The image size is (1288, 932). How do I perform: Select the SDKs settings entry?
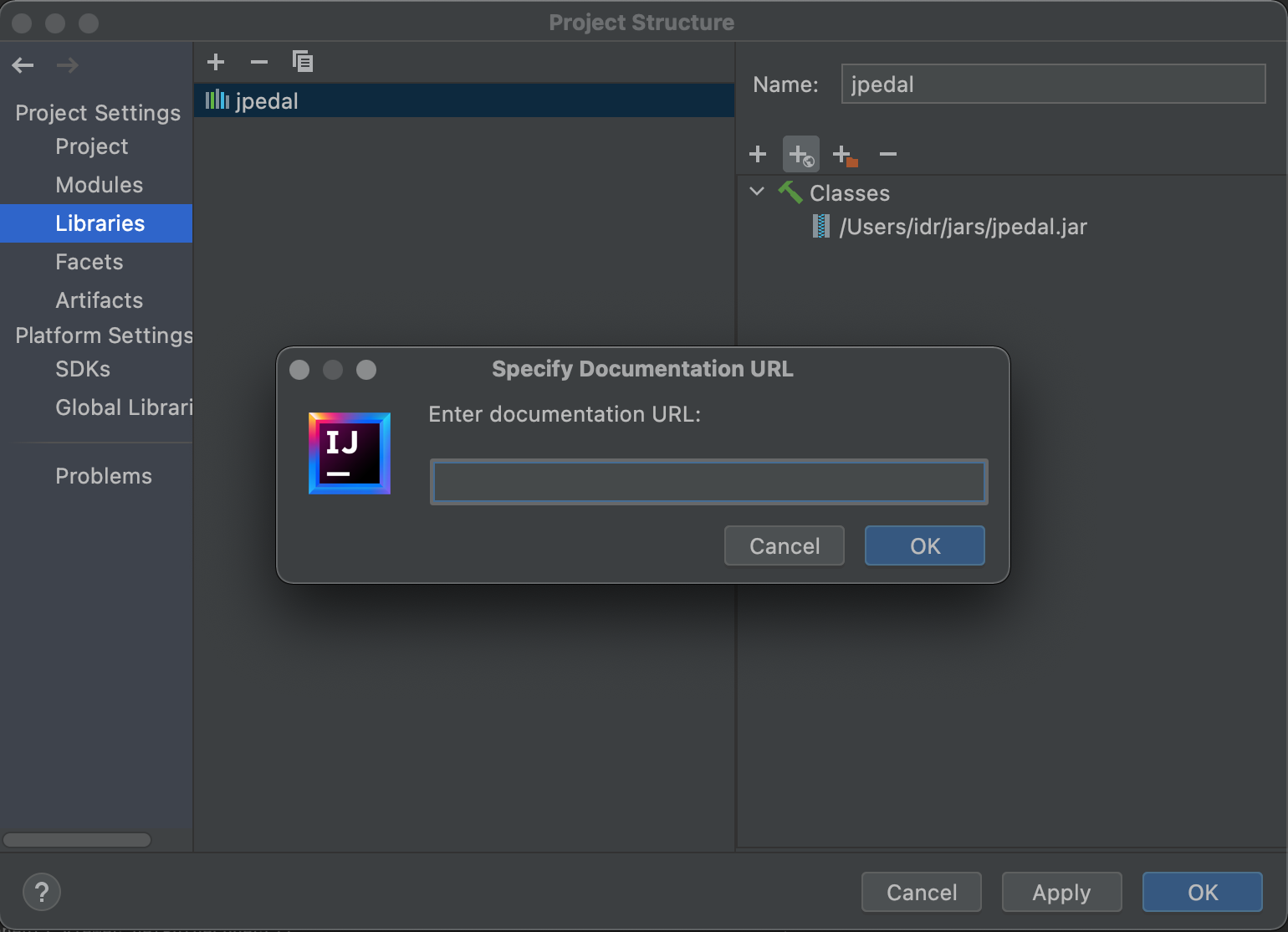coord(82,369)
